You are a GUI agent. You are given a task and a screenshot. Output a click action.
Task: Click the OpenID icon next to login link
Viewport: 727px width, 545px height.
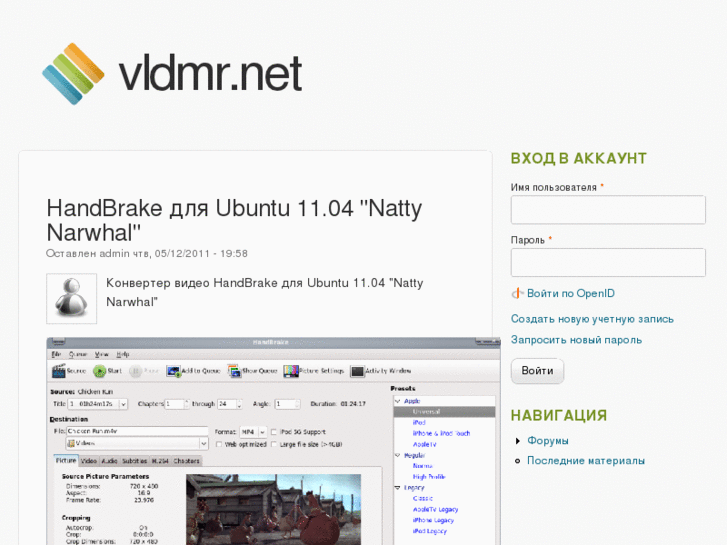517,293
